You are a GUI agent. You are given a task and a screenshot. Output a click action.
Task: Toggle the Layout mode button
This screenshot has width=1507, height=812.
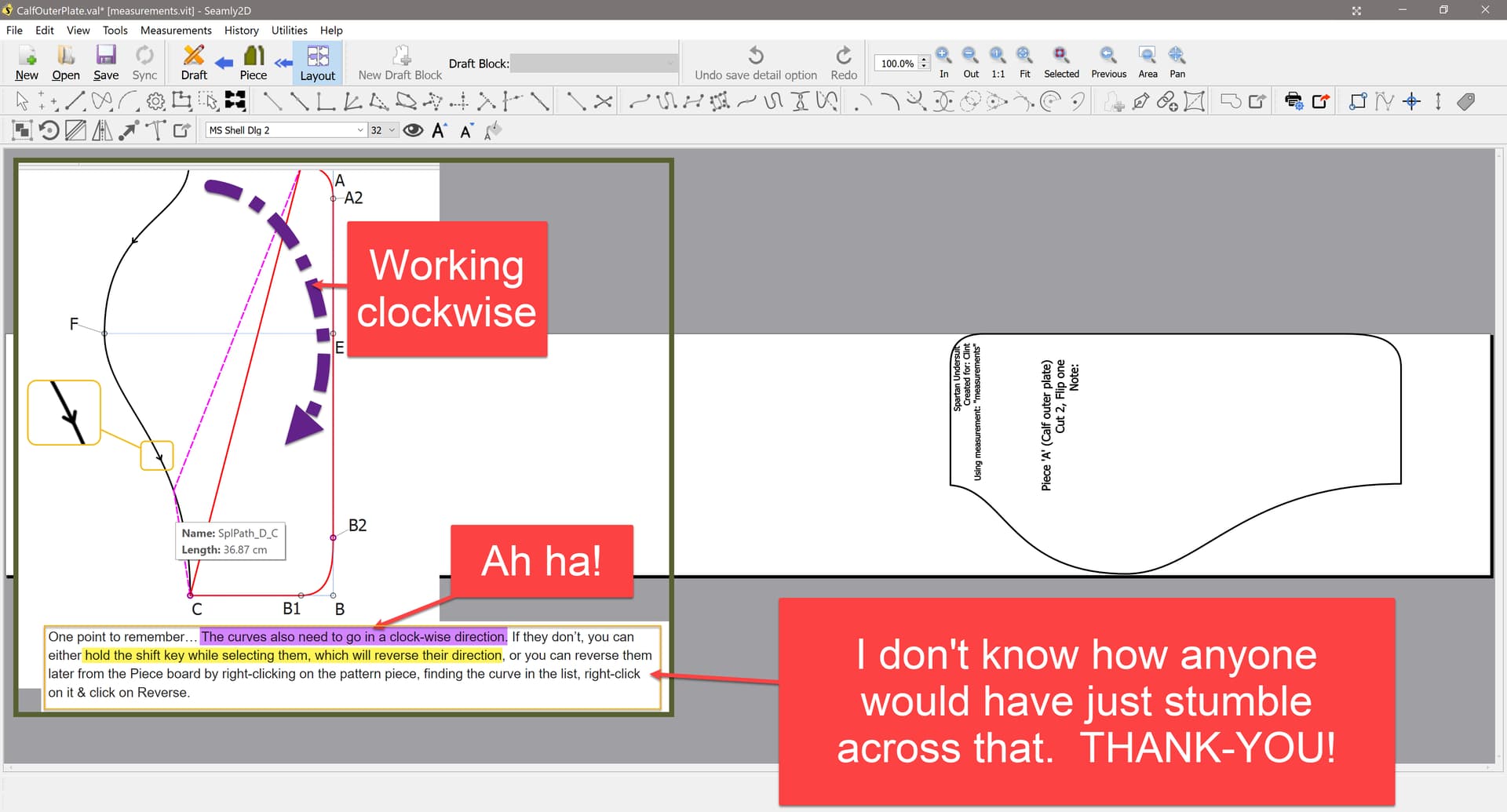[317, 63]
